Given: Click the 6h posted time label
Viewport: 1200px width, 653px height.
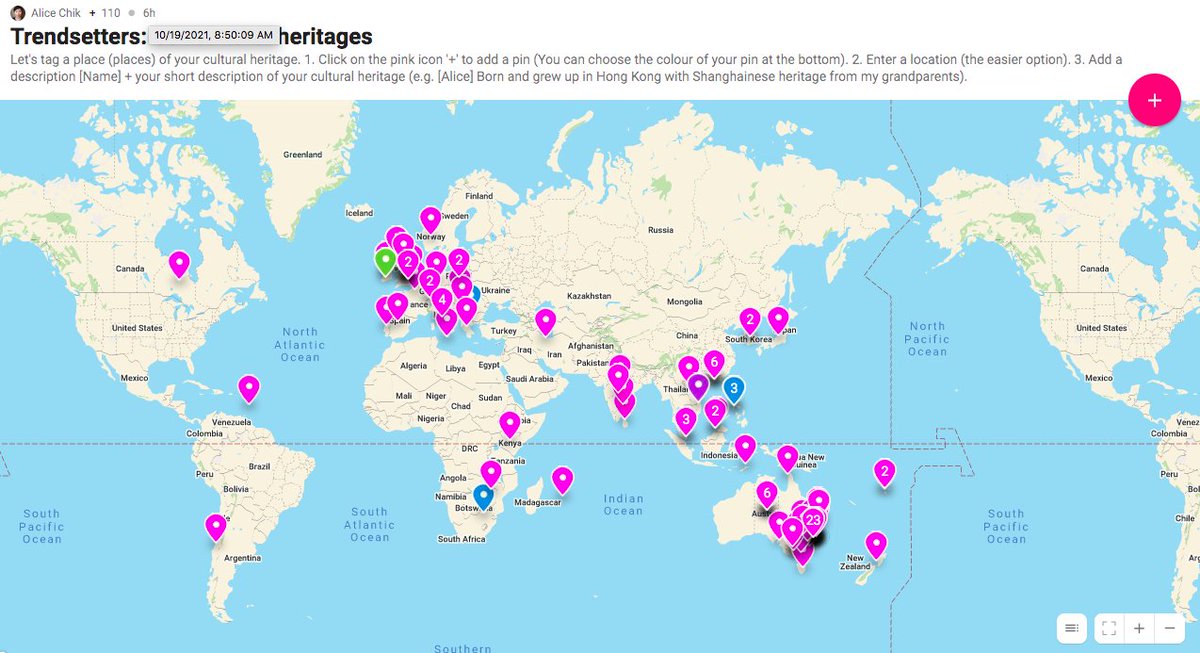Looking at the screenshot, I should click(x=149, y=13).
